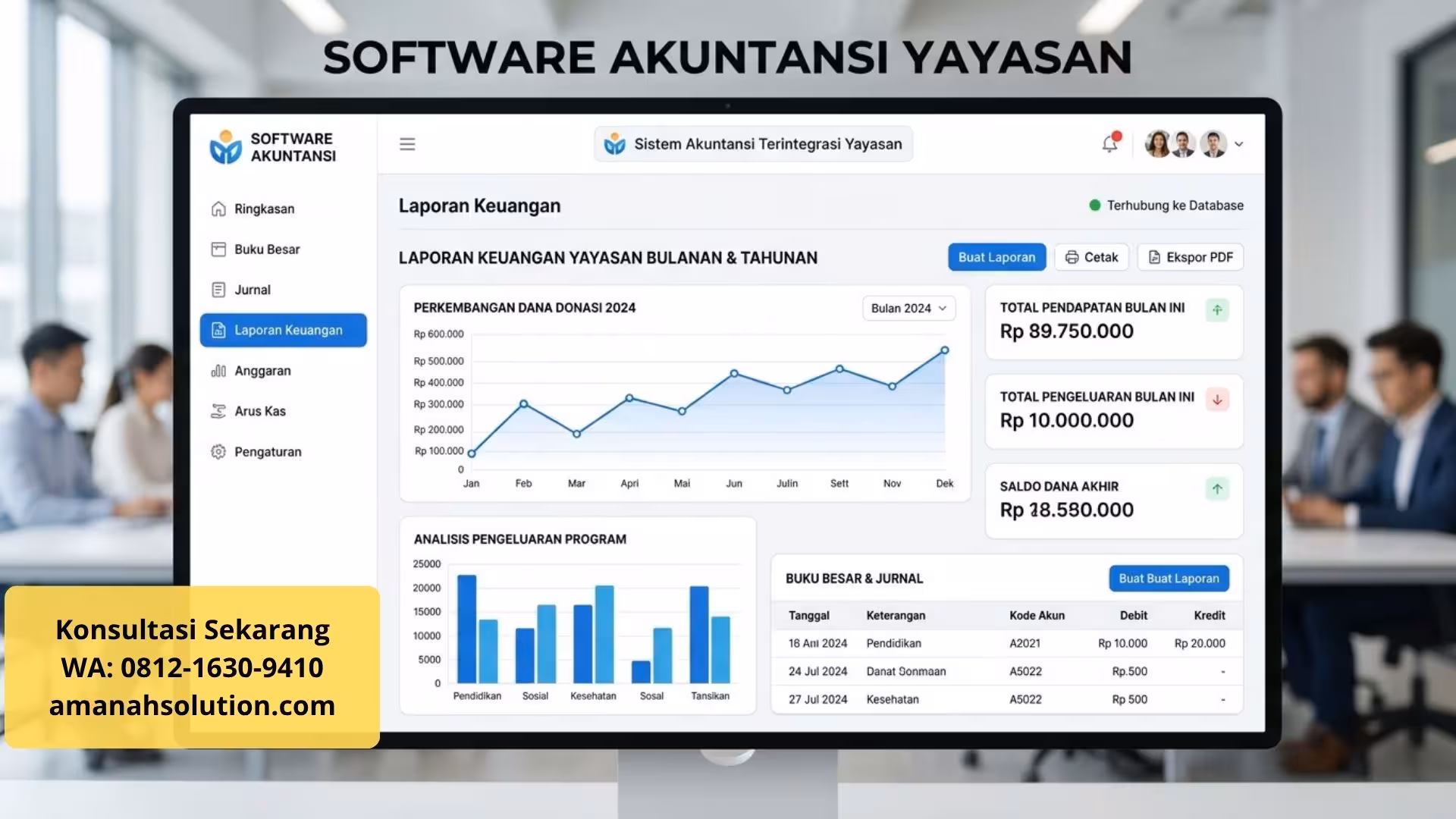The image size is (1456, 819).
Task: Open Pengaturan menu item
Action: 268,452
